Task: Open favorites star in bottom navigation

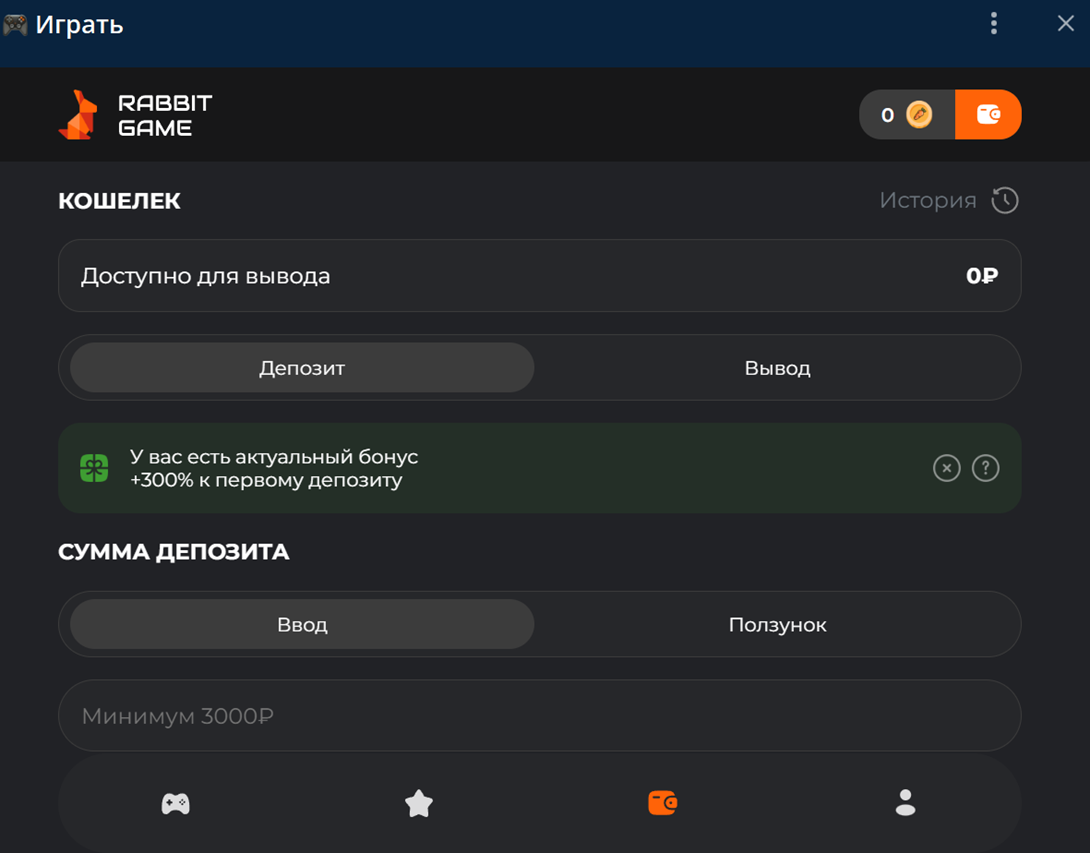Action: click(x=419, y=803)
